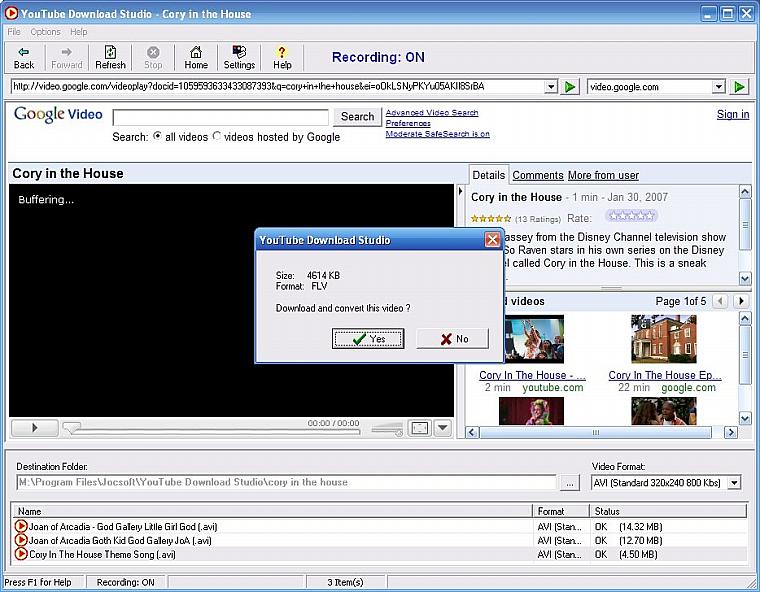This screenshot has height=592, width=760.
Task: Open Advanced Video Search link
Action: [432, 112]
